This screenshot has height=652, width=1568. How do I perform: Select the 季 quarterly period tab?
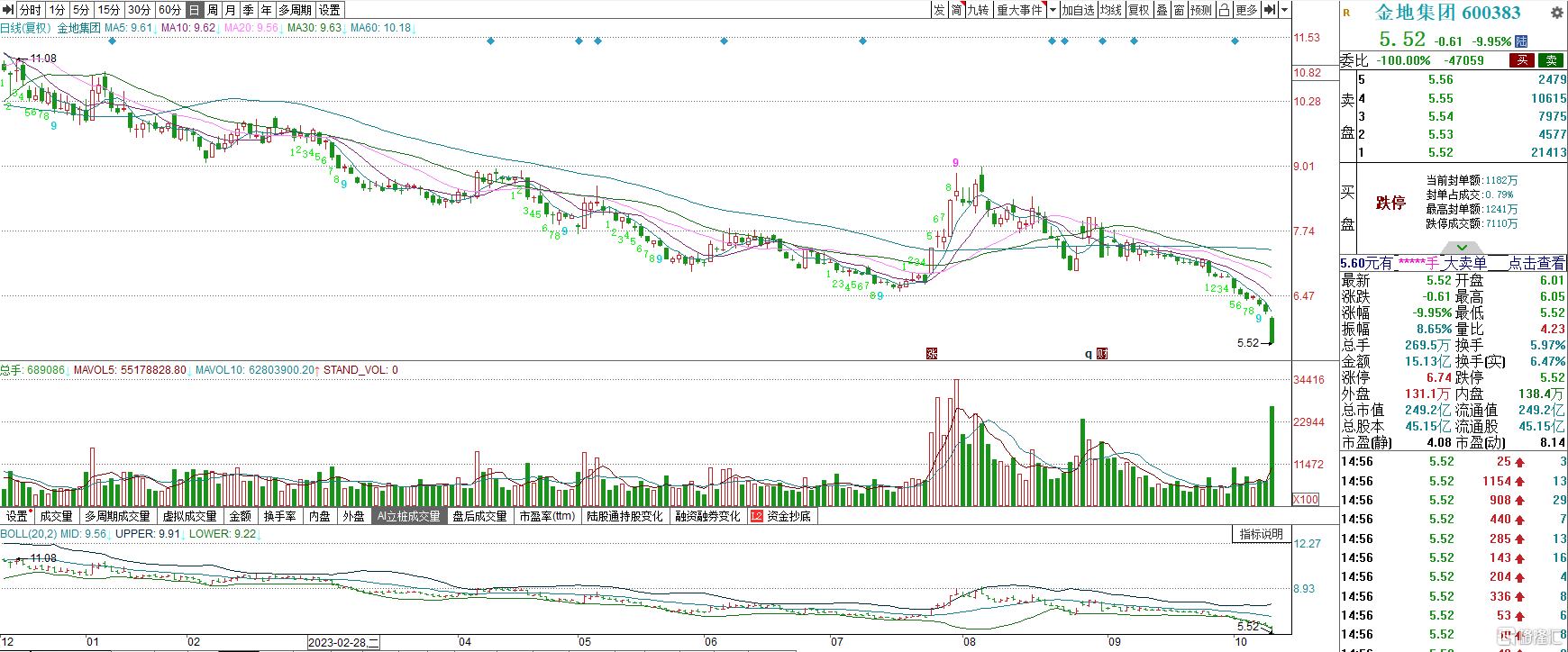click(248, 10)
